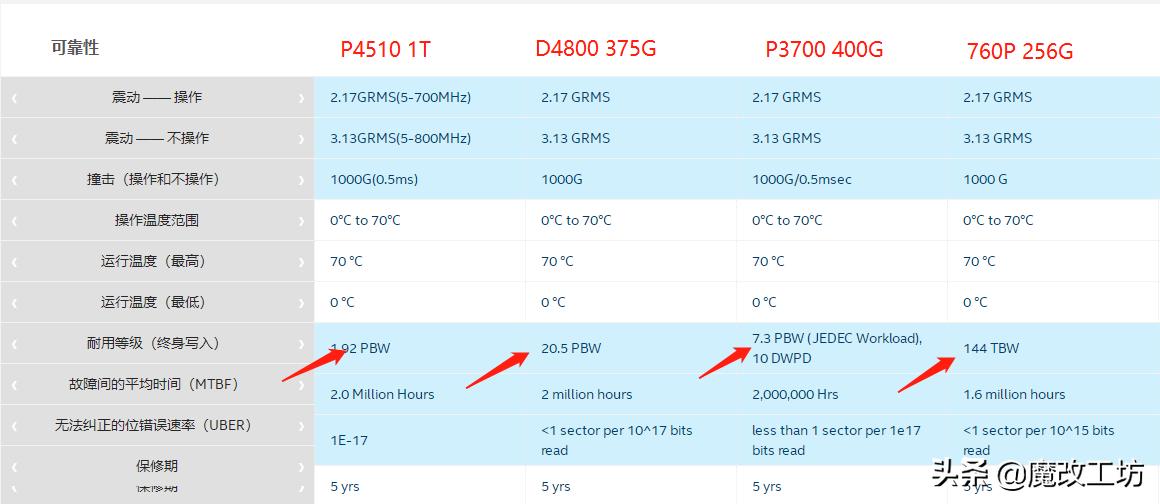The image size is (1160, 504).
Task: Click the UBER value 1E-17
Action: [349, 440]
